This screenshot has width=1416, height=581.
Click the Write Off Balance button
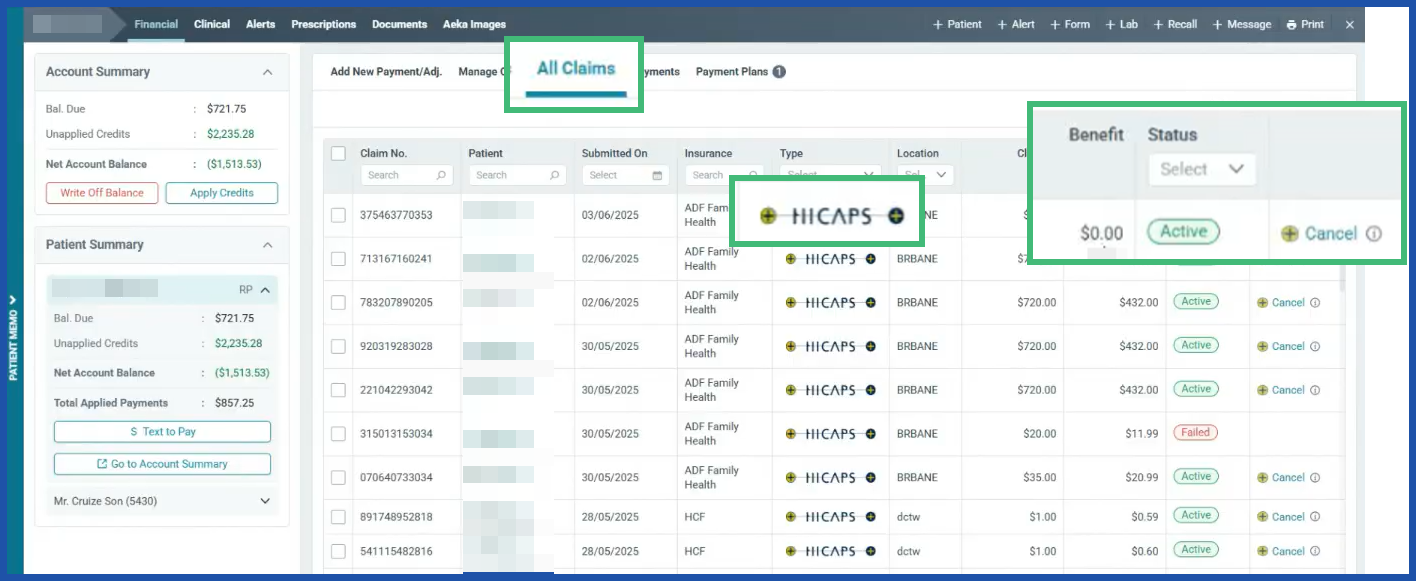(x=101, y=193)
